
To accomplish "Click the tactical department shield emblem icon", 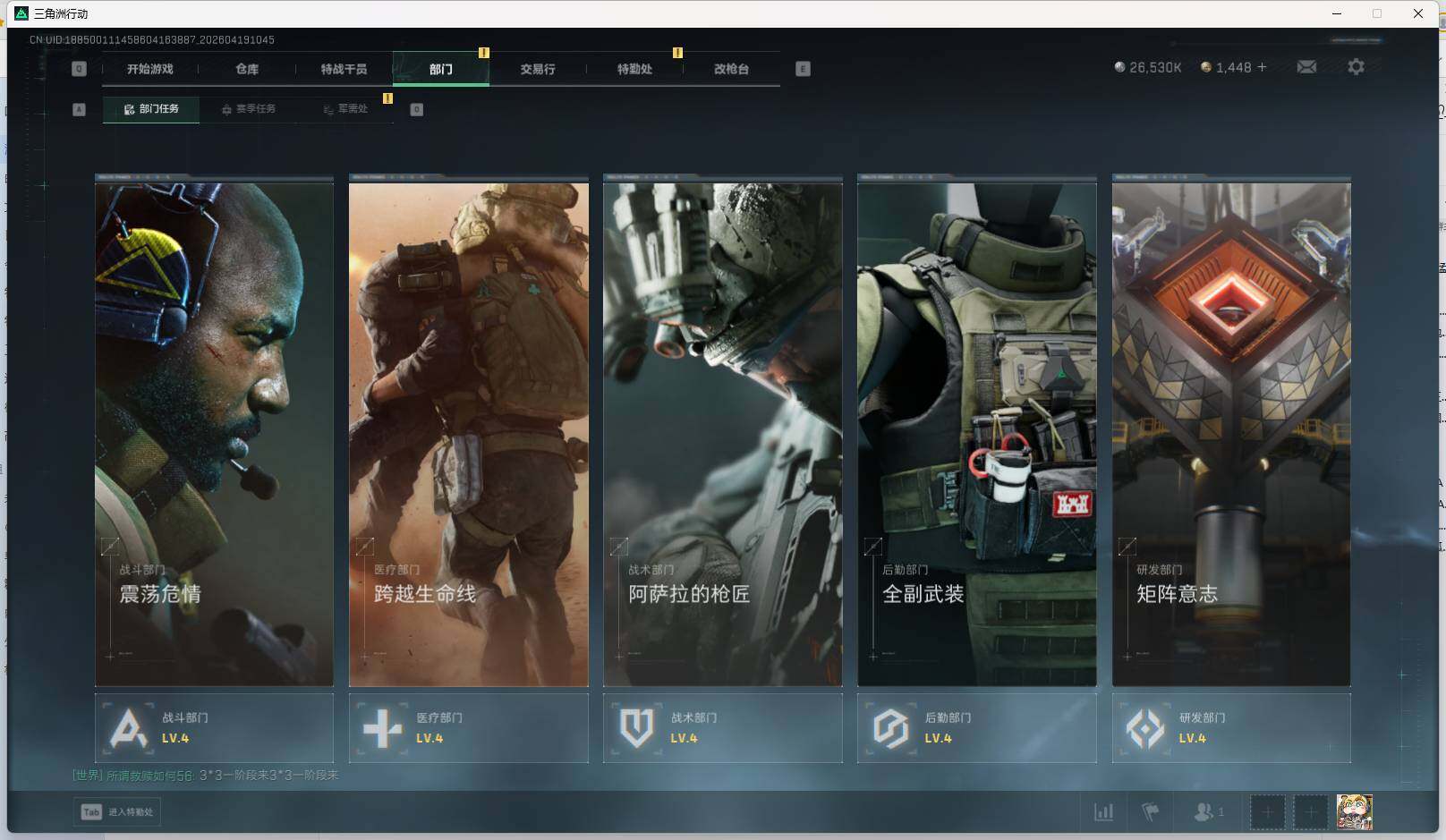I will [636, 728].
